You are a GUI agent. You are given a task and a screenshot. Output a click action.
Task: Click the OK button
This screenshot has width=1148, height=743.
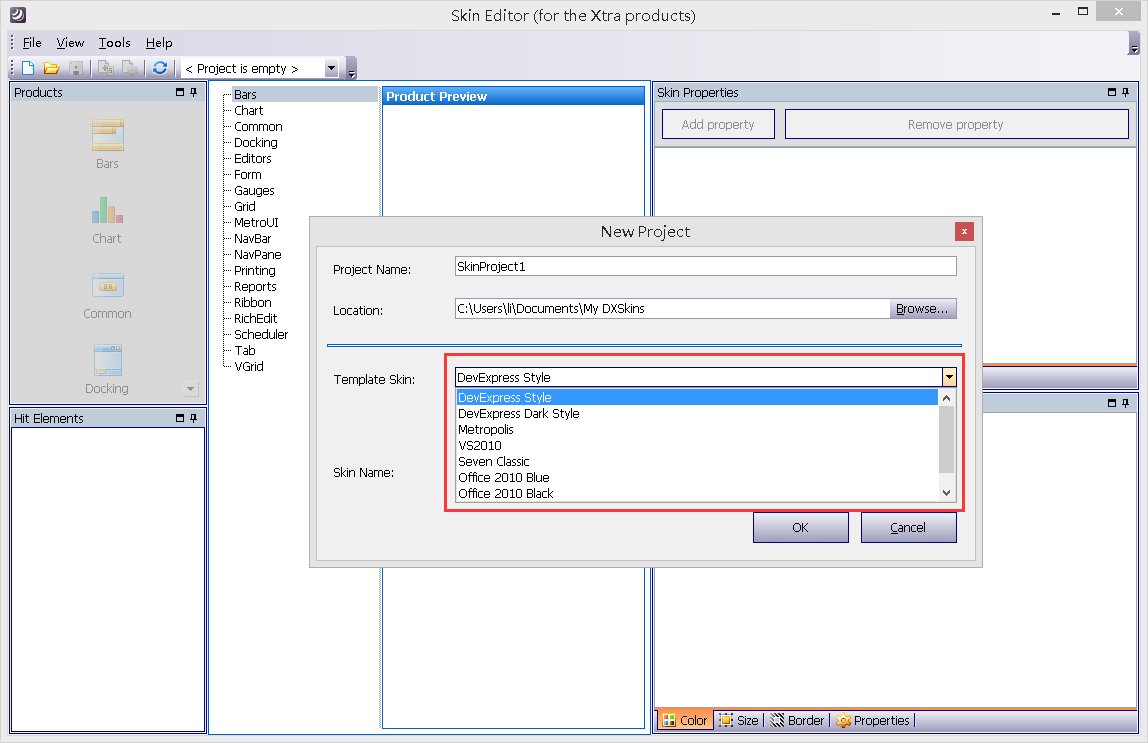(x=800, y=527)
